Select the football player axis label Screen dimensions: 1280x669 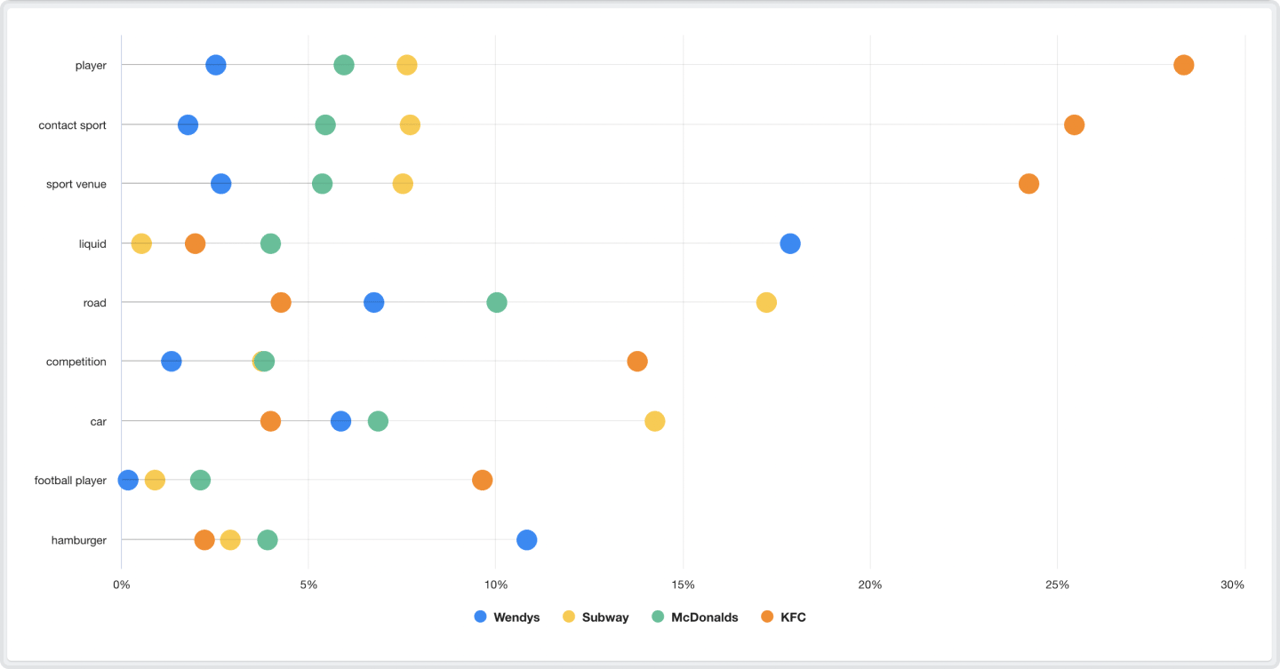(x=70, y=480)
